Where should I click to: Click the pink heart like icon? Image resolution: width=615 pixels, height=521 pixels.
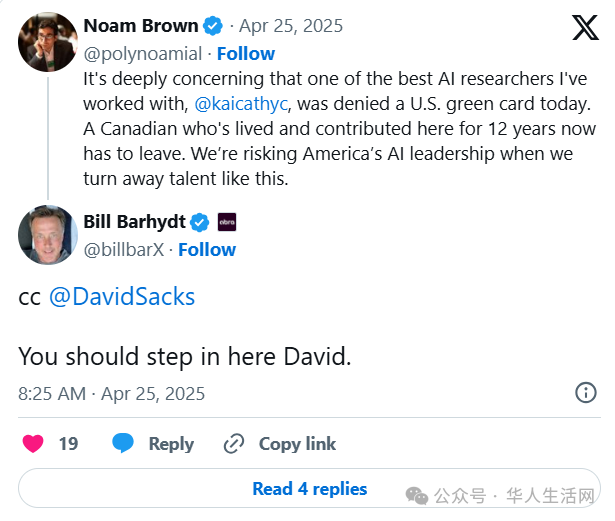pyautogui.click(x=33, y=444)
